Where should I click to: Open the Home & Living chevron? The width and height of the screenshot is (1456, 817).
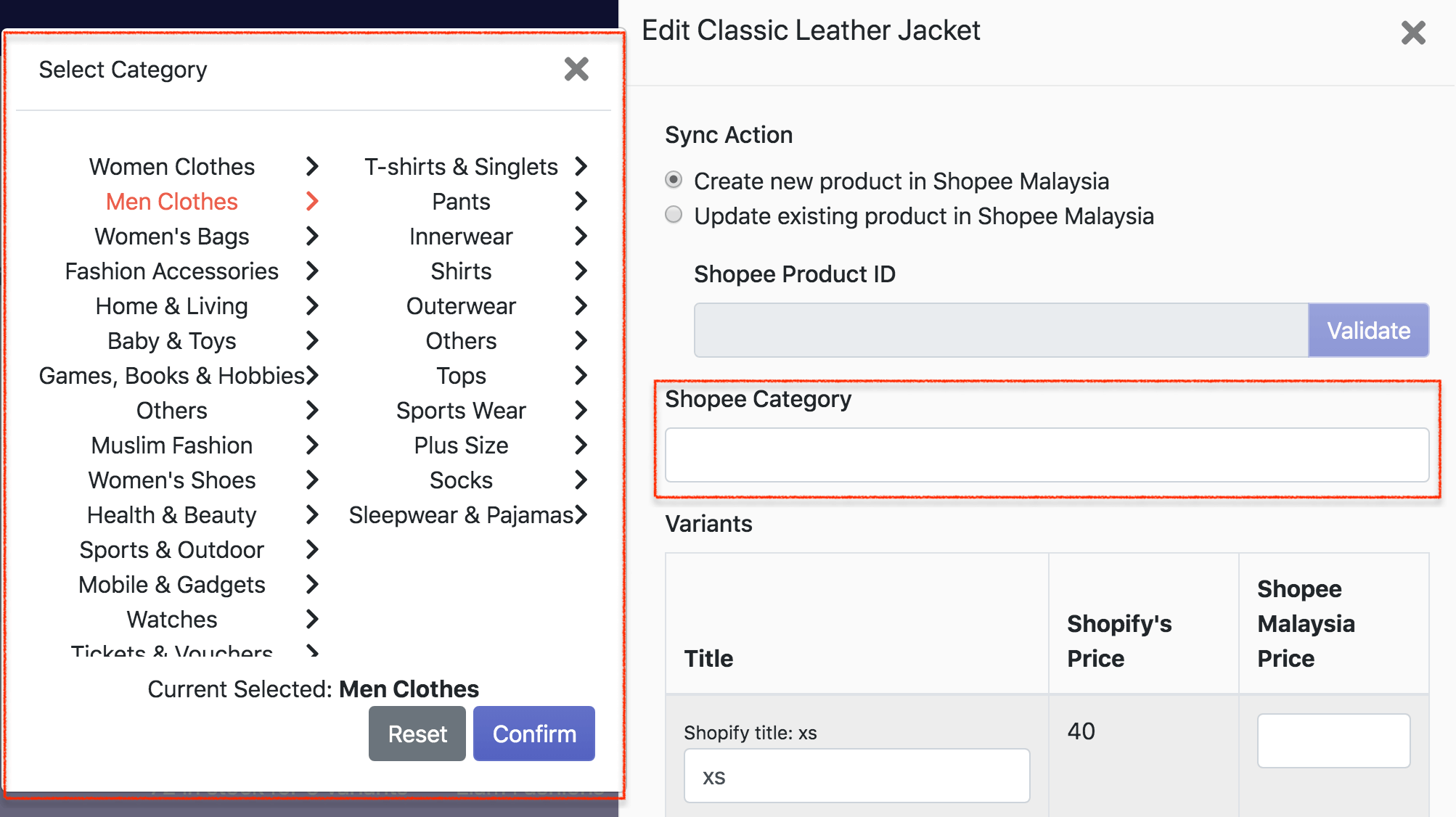click(312, 305)
